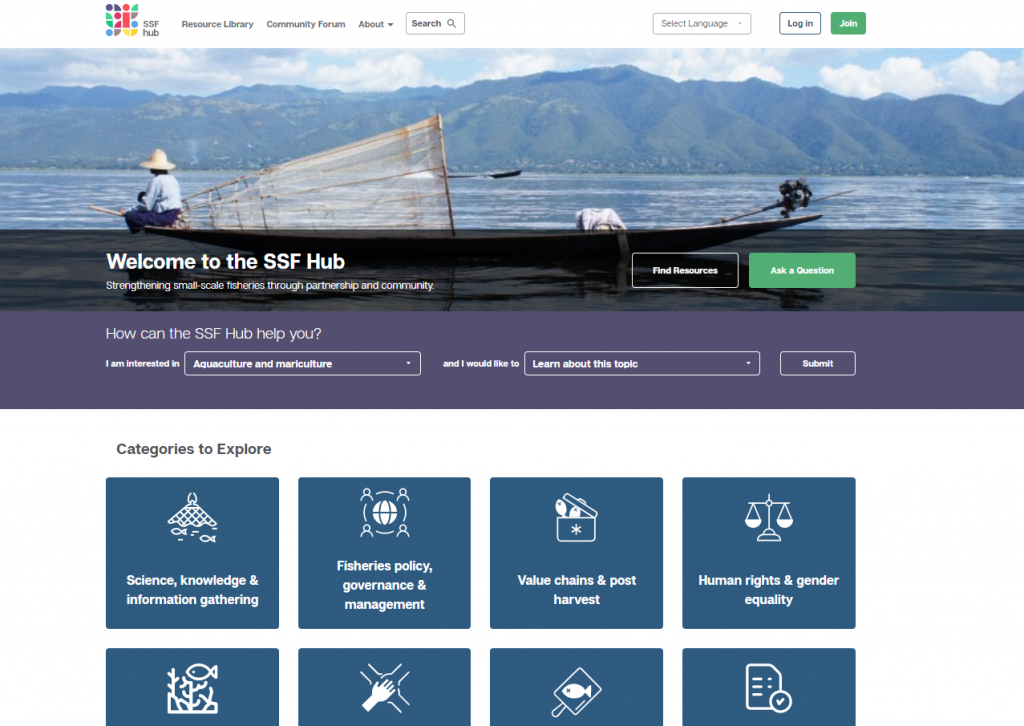The height and width of the screenshot is (726, 1024).
Task: Open 'Science, knowledge & information gathering' category
Action: tap(192, 553)
